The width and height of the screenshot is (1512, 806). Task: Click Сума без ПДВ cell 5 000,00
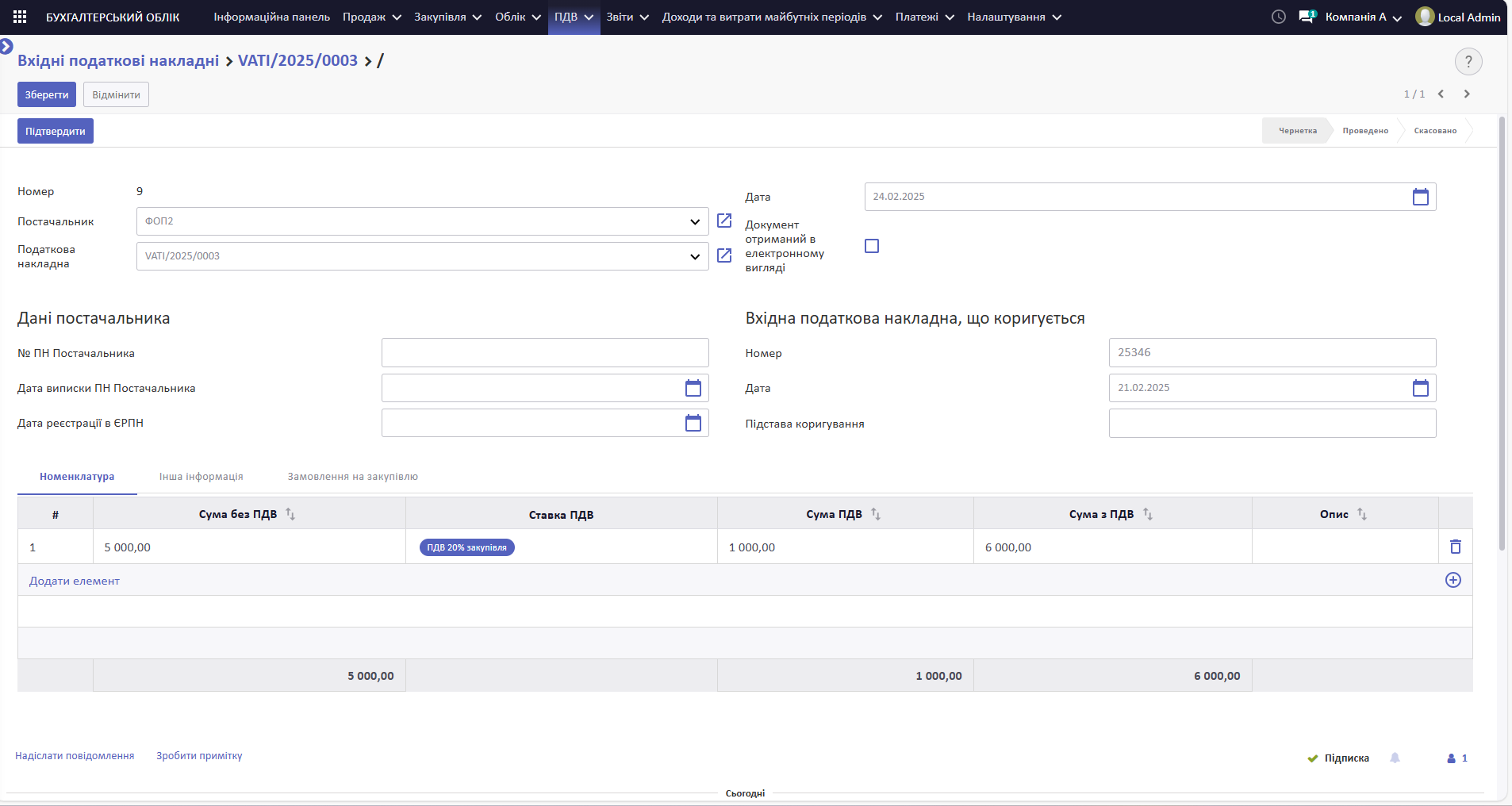pos(249,547)
